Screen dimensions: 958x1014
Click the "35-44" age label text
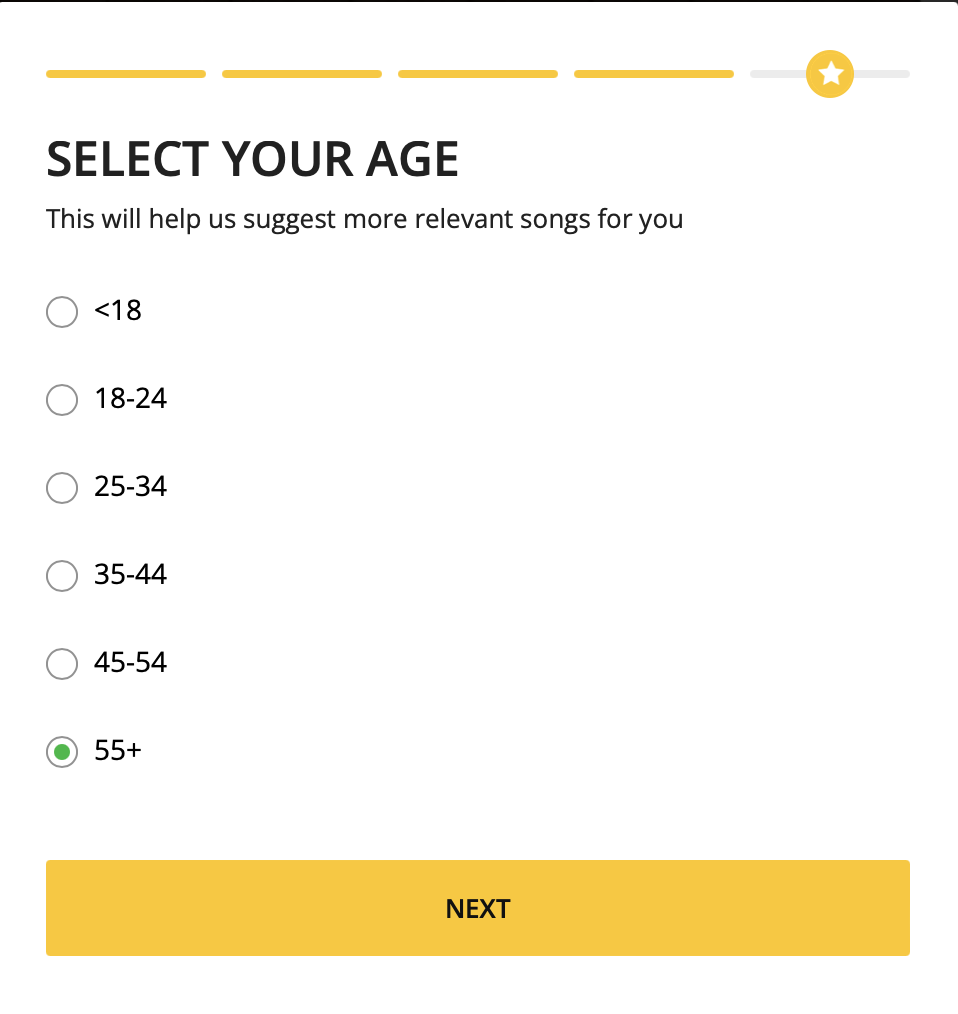(x=131, y=575)
